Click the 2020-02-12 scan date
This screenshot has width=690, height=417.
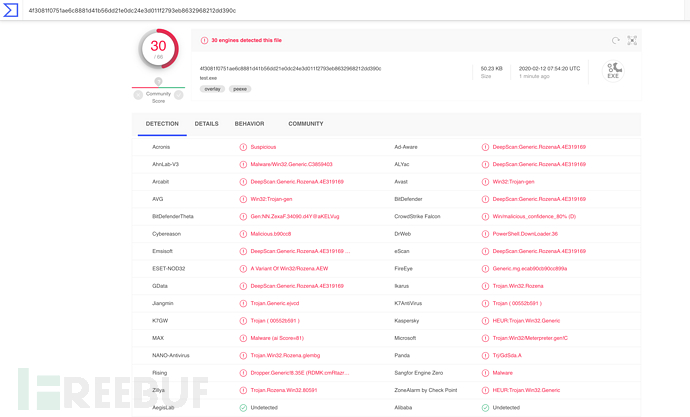tap(549, 69)
